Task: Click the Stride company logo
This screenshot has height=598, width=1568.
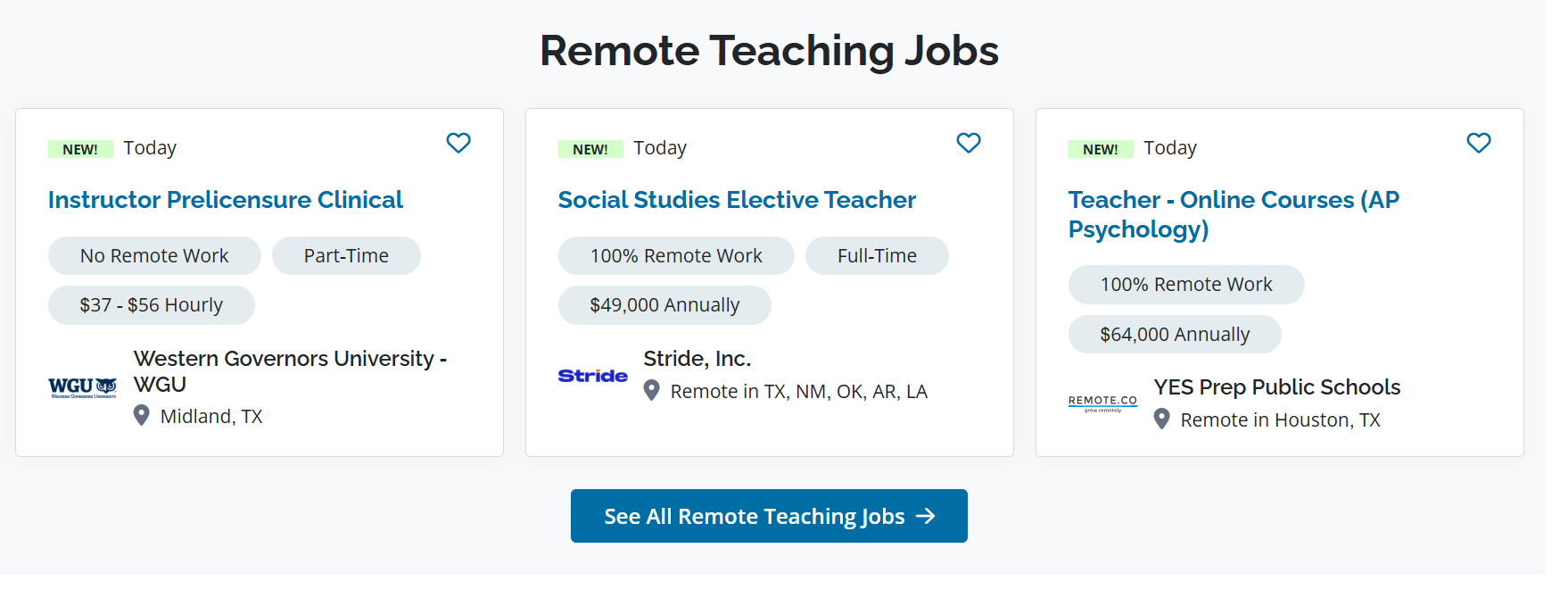Action: 593,376
